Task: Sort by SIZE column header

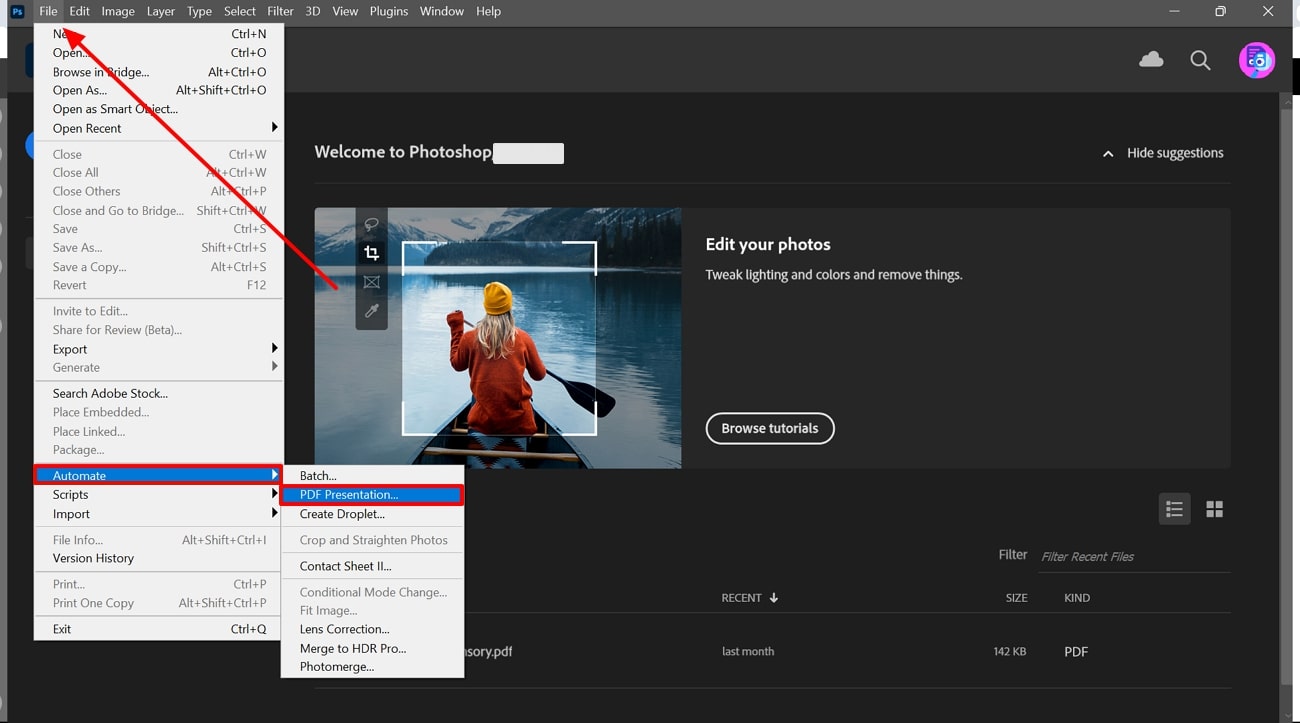Action: click(1016, 598)
